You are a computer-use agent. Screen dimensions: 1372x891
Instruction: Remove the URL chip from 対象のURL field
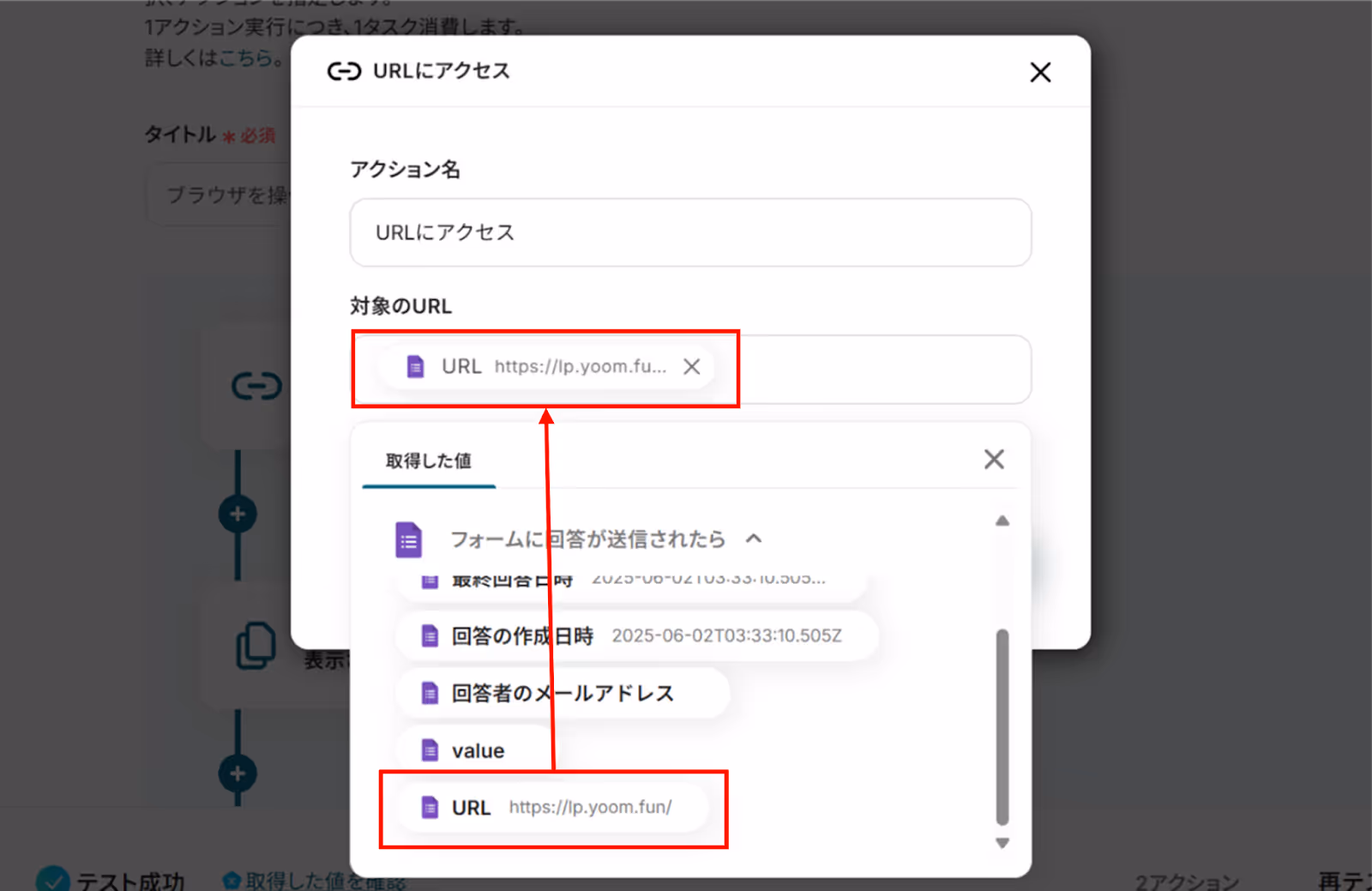coord(691,367)
